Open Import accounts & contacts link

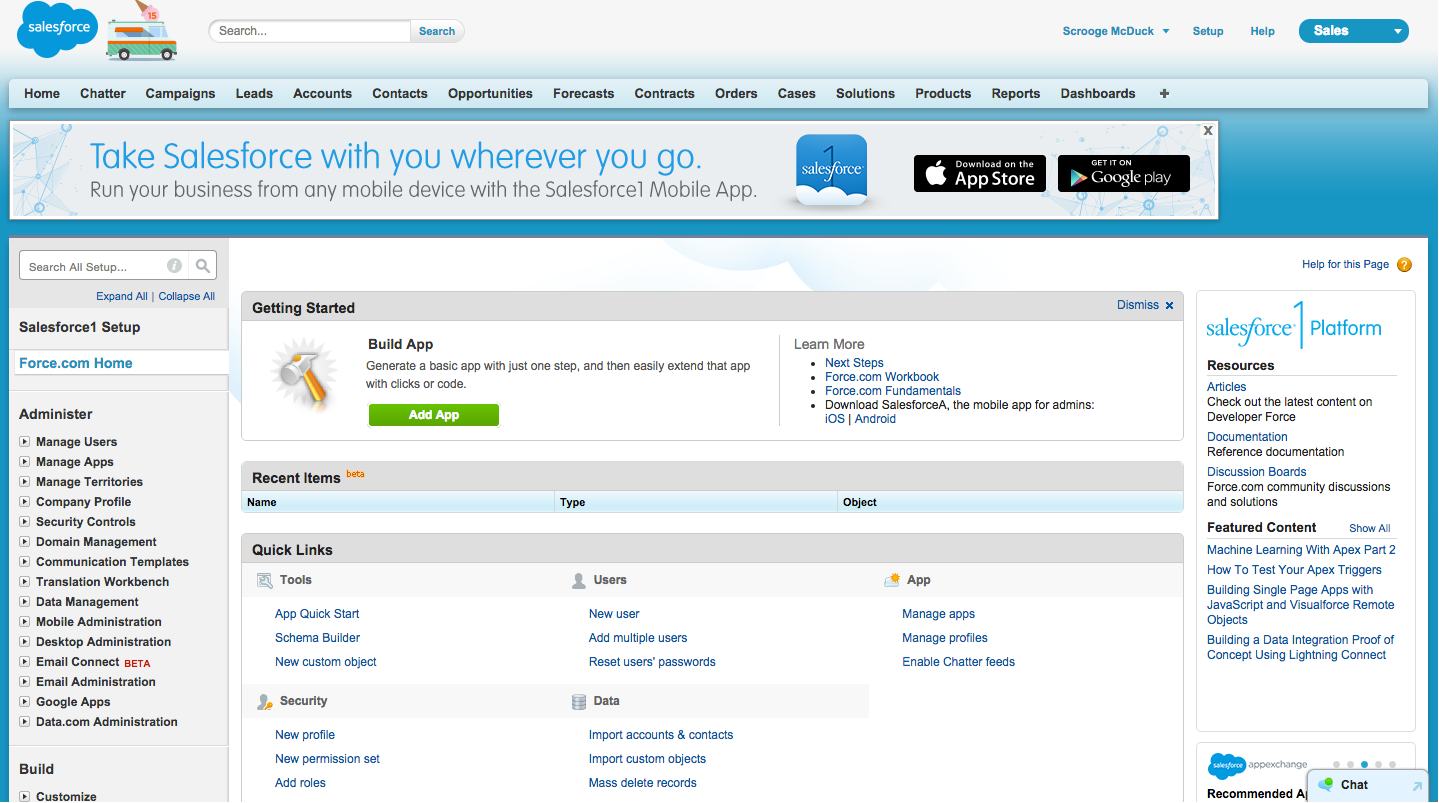[661, 735]
